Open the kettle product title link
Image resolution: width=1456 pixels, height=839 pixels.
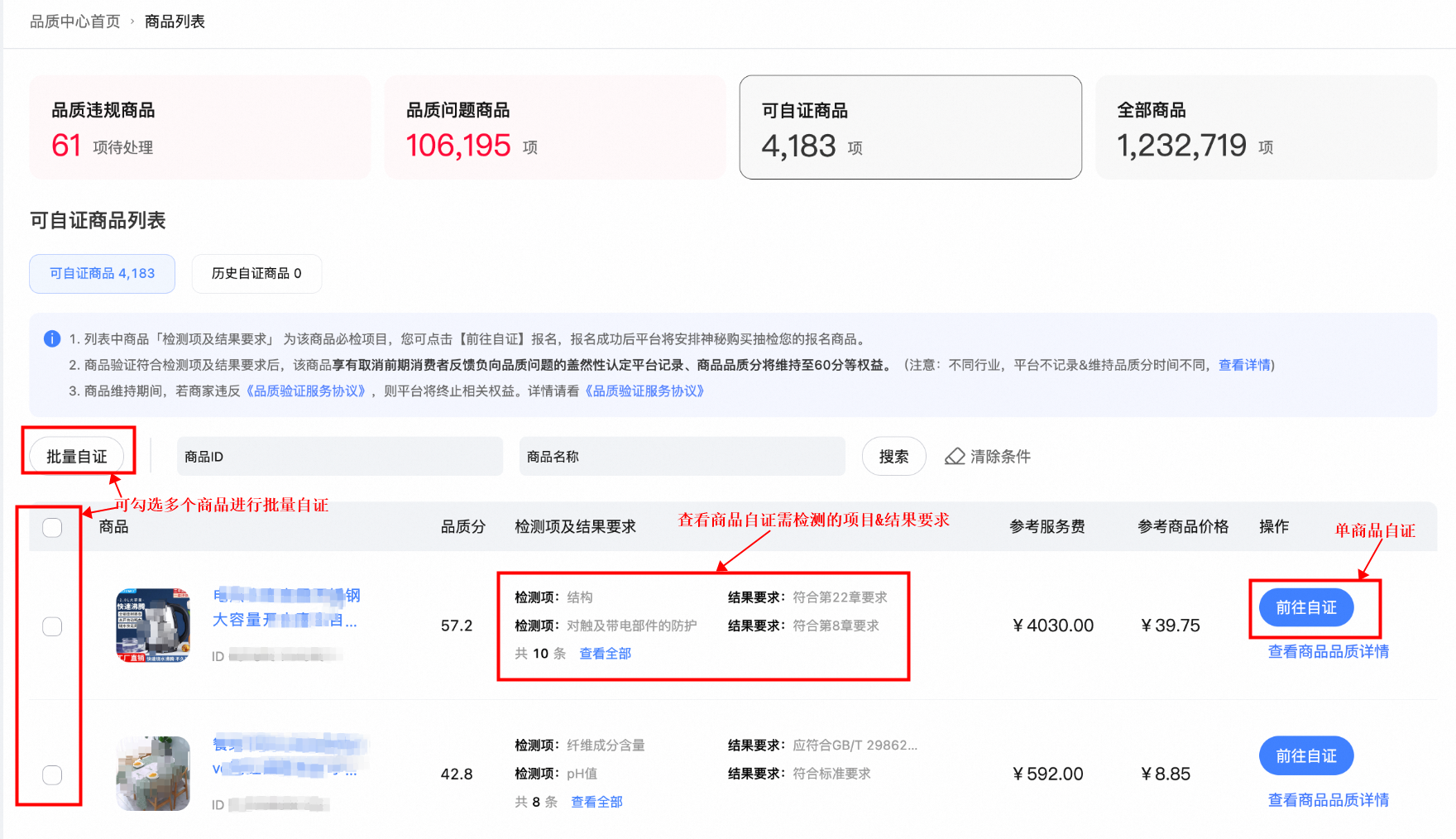pos(286,607)
